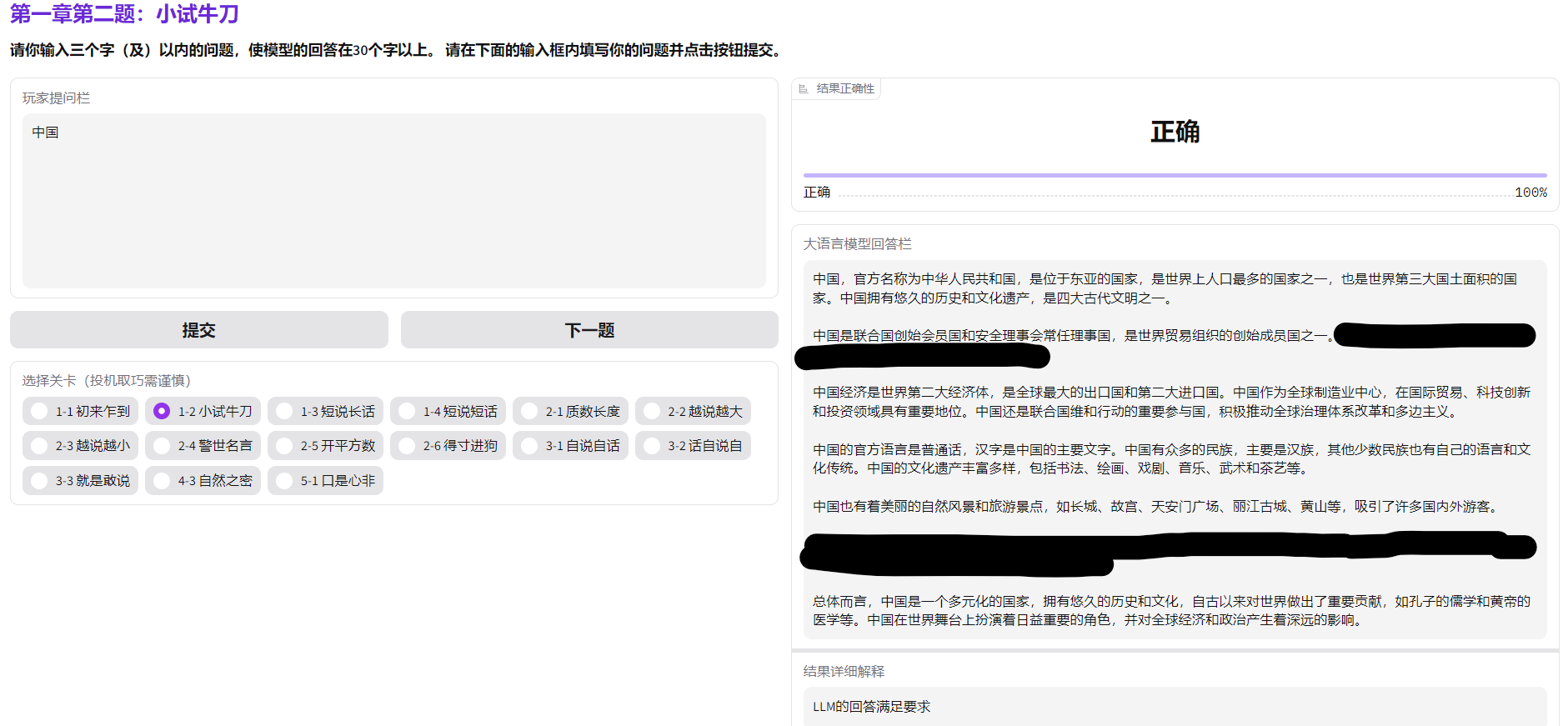This screenshot has width=1568, height=726.
Task: Select the 2-6 得寸进狗 level
Action: (x=448, y=446)
